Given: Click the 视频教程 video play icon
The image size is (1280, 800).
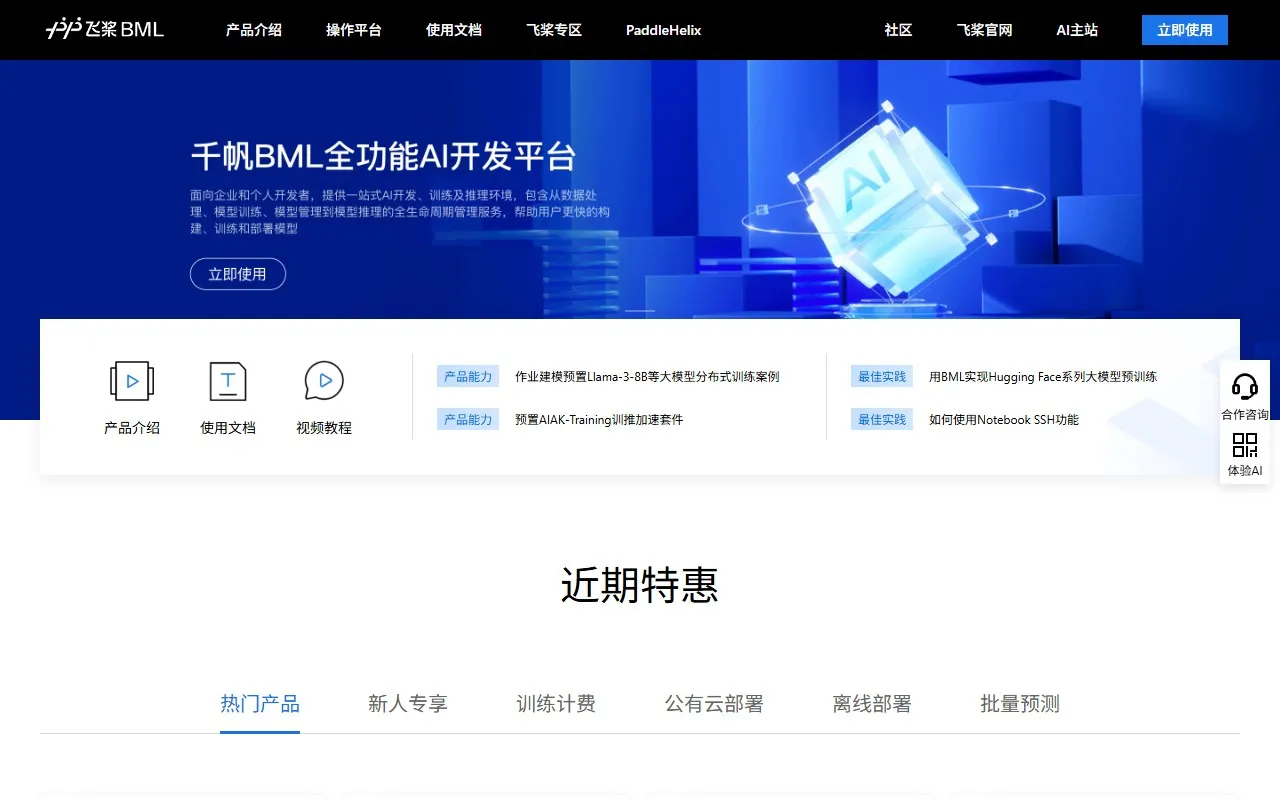Looking at the screenshot, I should (323, 380).
